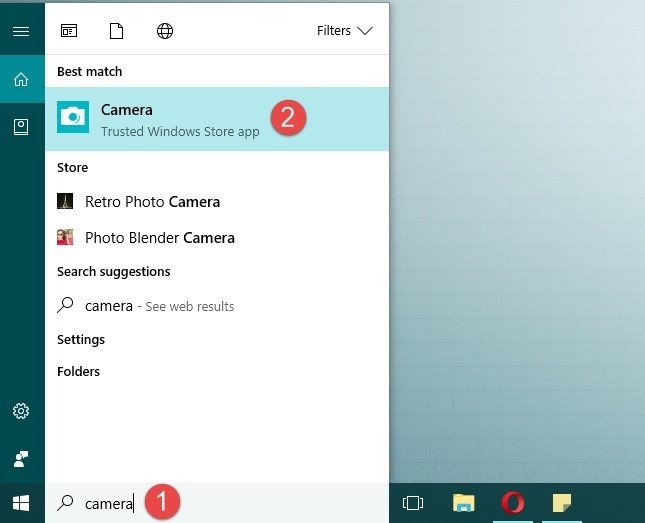Expand the hamburger menu in search sidebar
The image size is (645, 523).
tap(21, 31)
